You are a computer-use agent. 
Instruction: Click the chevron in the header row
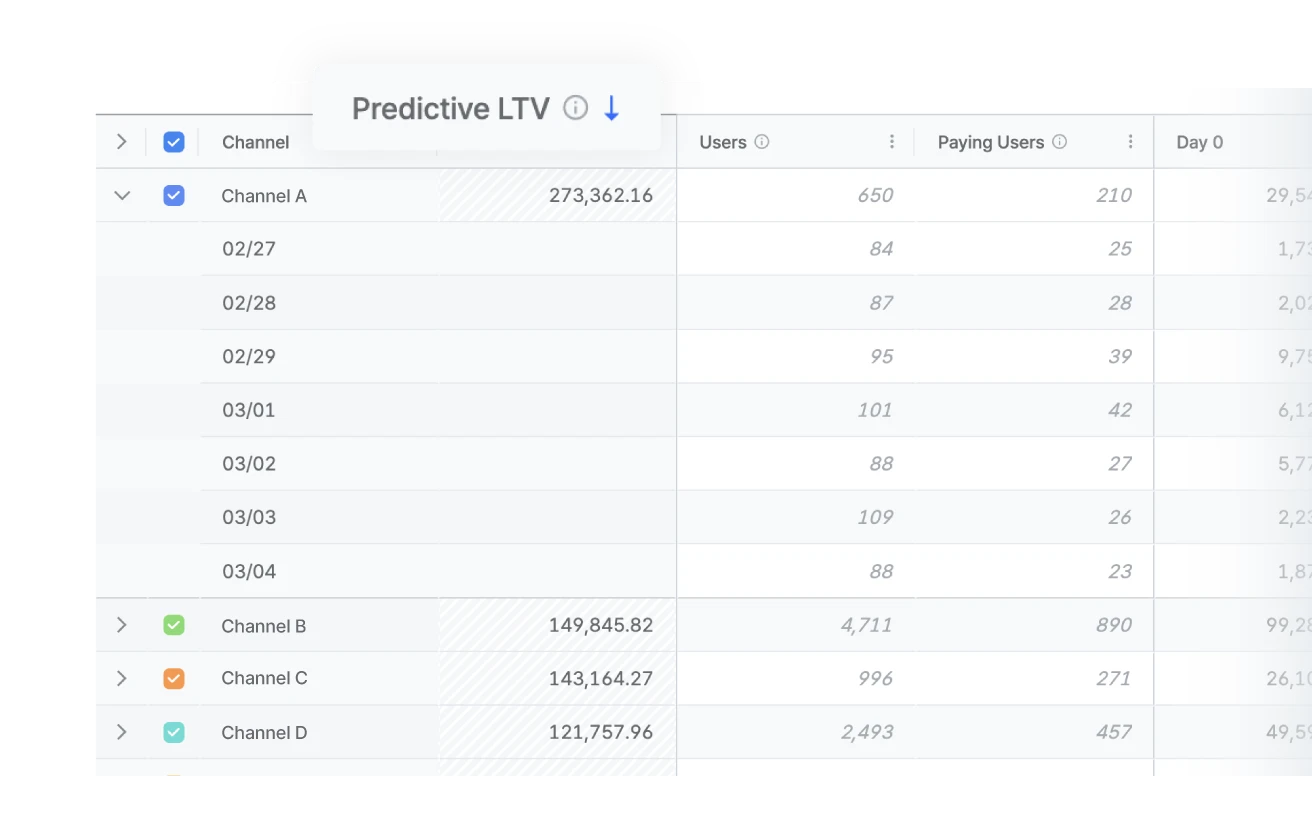pyautogui.click(x=121, y=142)
